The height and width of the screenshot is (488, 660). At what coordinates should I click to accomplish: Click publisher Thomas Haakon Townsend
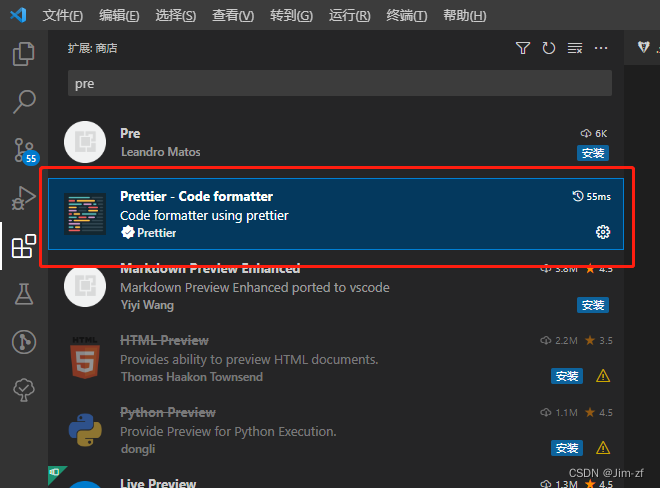point(192,377)
